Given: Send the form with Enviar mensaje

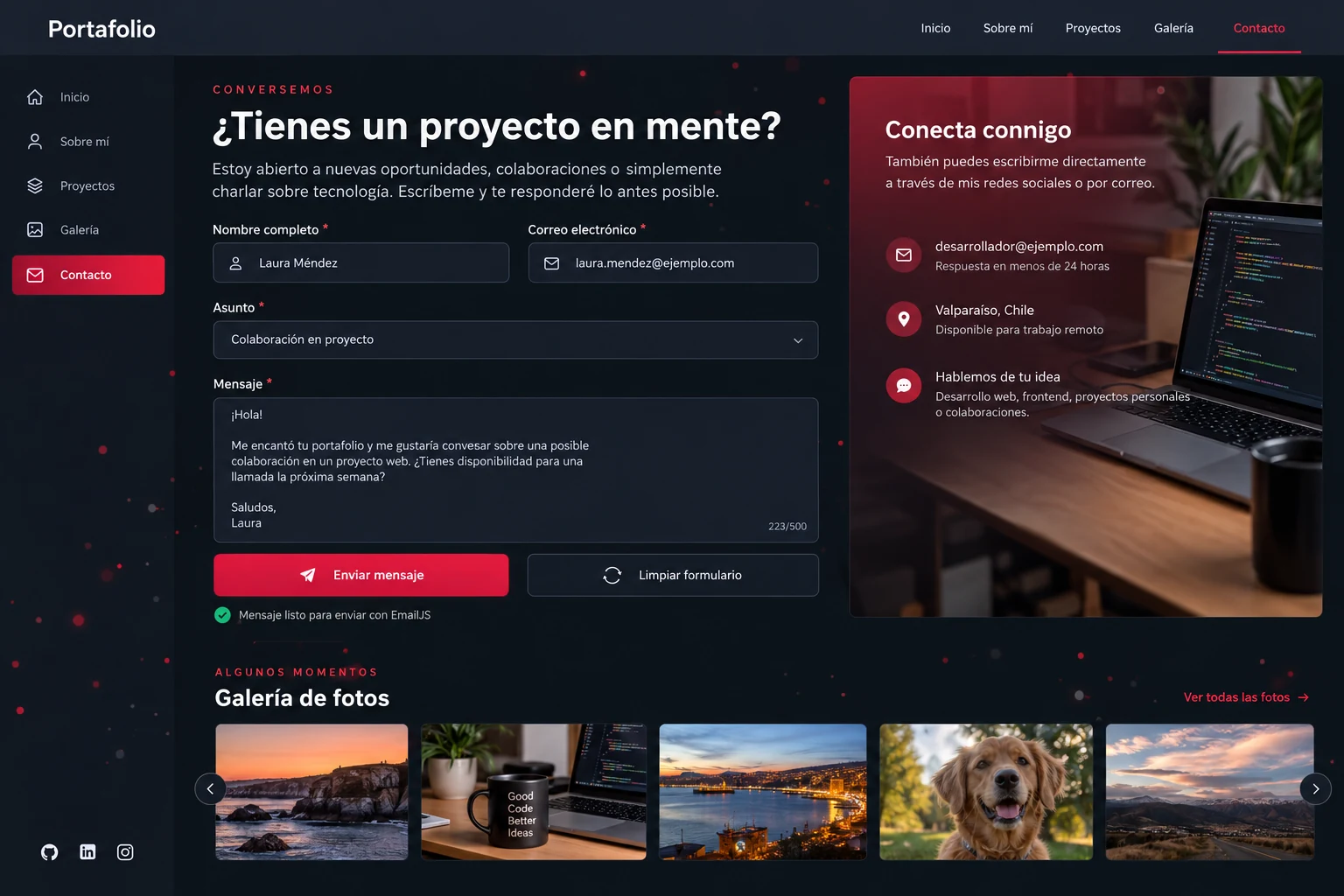Looking at the screenshot, I should pyautogui.click(x=360, y=575).
